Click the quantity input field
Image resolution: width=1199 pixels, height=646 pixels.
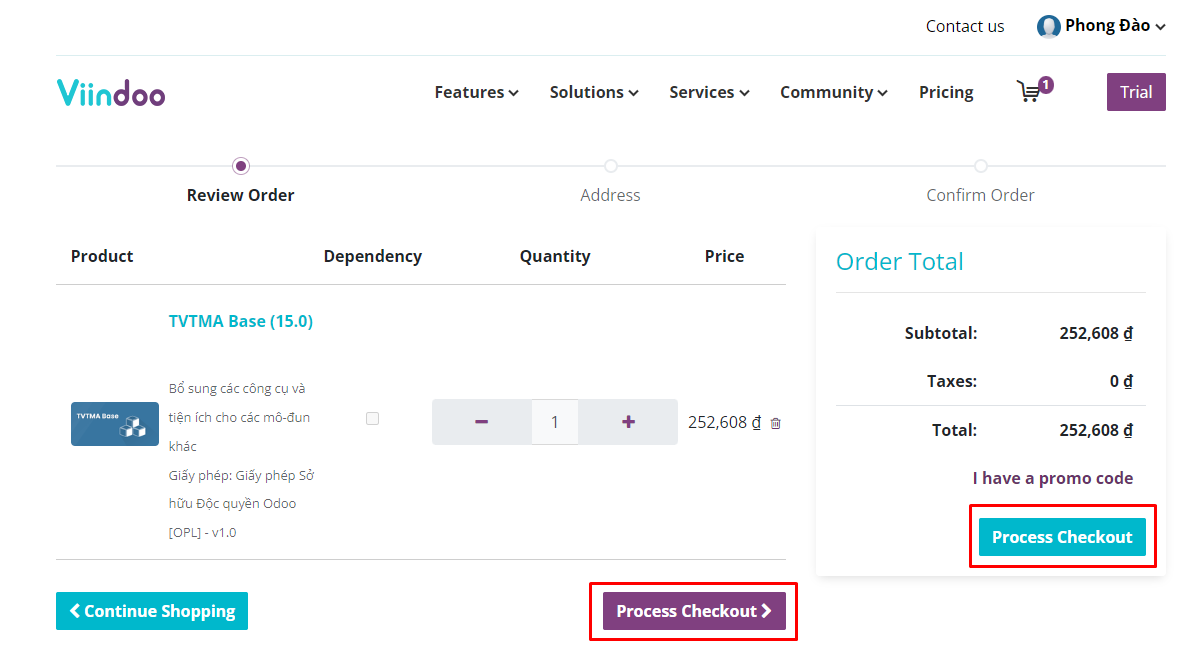[x=554, y=422]
